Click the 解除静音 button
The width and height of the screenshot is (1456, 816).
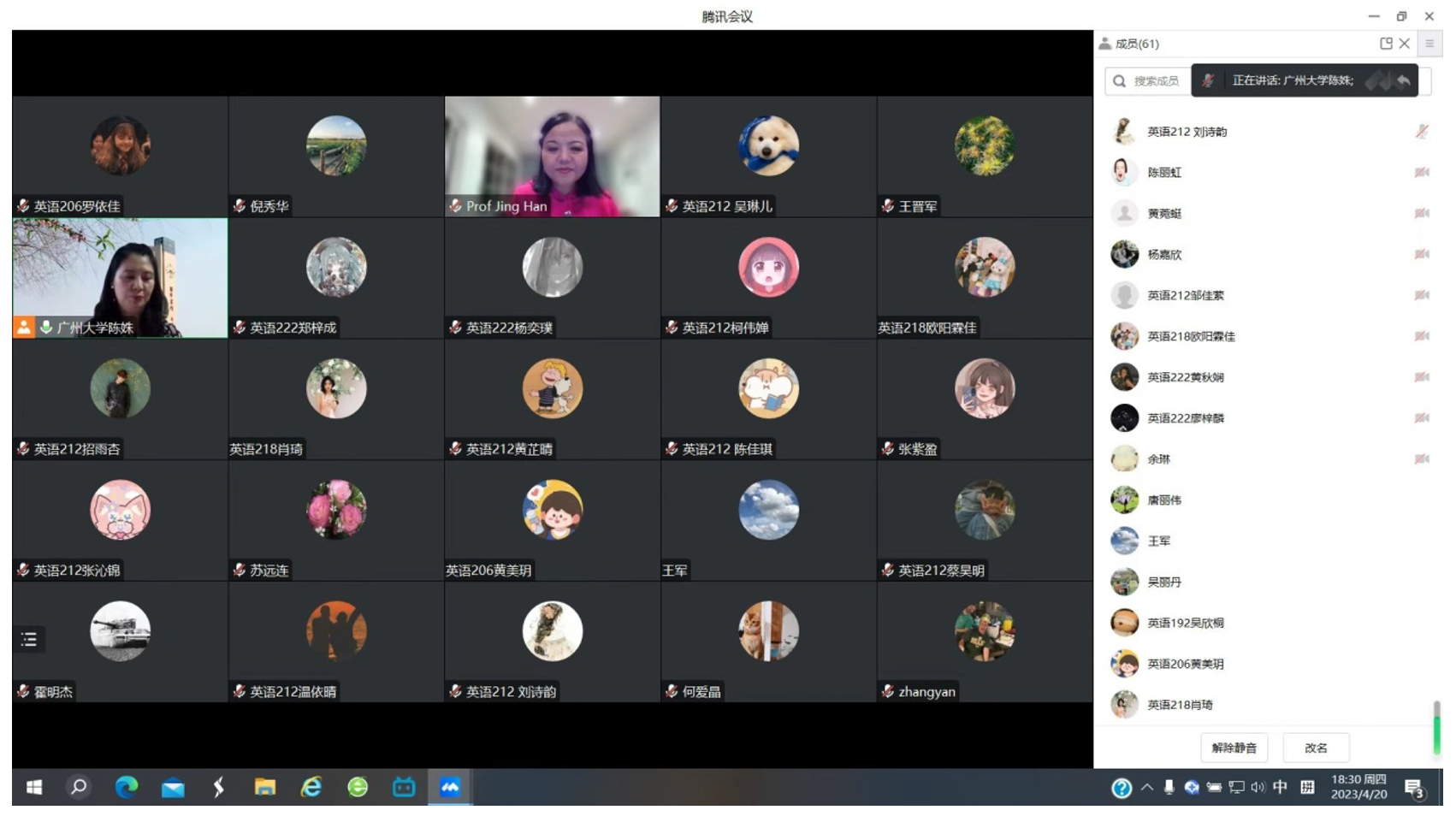1234,748
